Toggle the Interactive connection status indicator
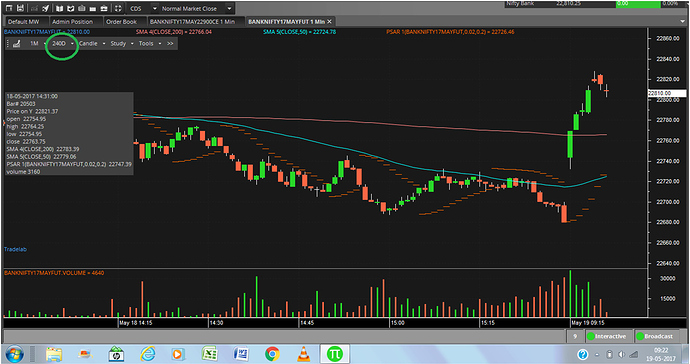 point(609,336)
